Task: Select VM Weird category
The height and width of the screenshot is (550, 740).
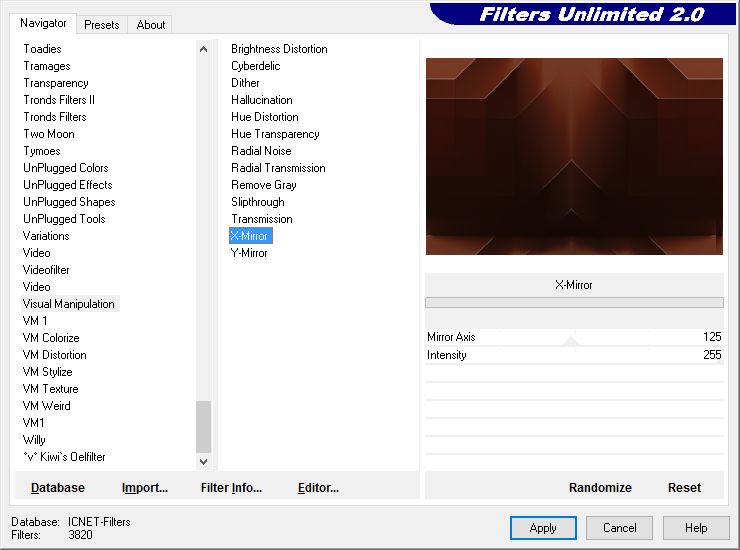Action: point(46,406)
